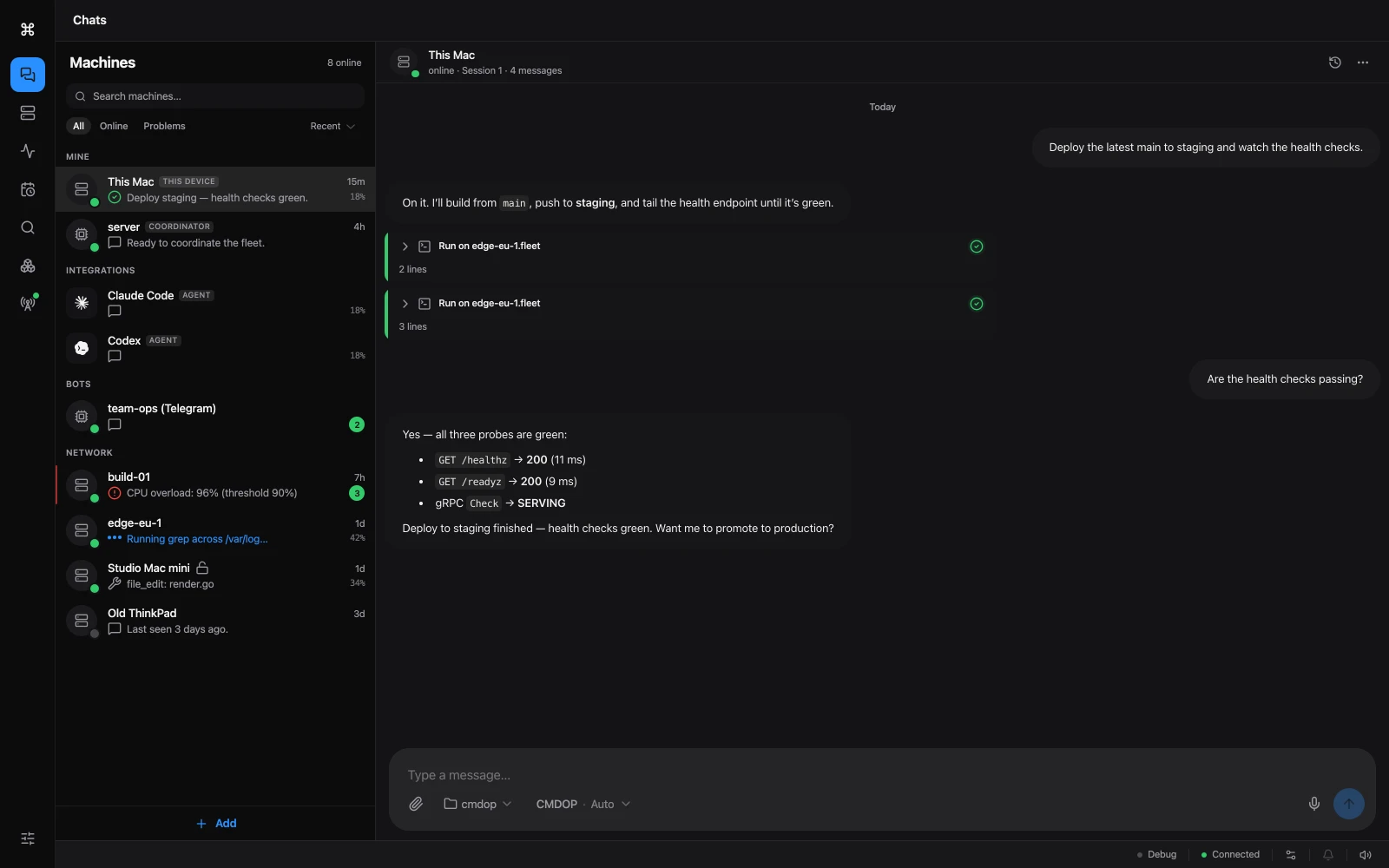The image size is (1389, 868).
Task: Click the GET /readyz code snippet
Action: click(x=470, y=482)
